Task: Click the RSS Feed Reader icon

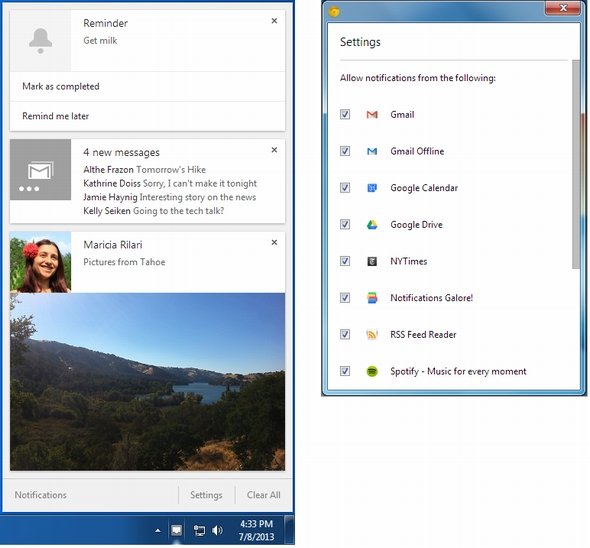Action: (372, 335)
